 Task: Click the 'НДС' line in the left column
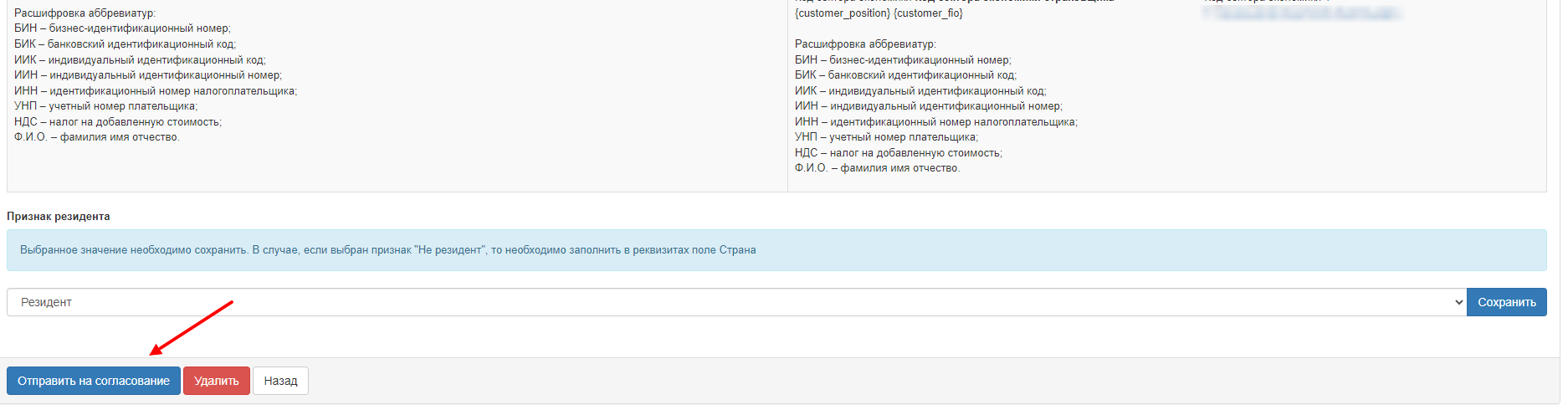[x=118, y=122]
